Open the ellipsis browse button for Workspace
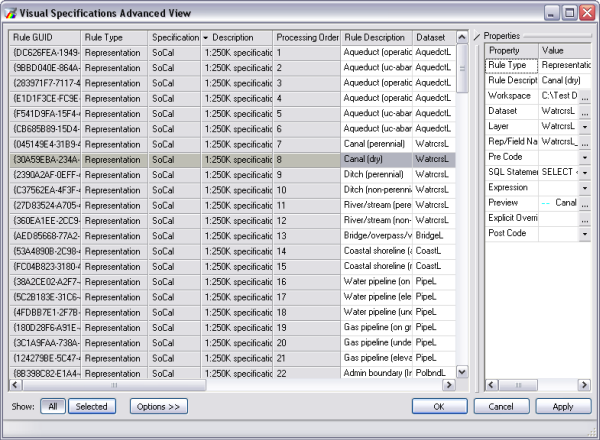Image resolution: width=600 pixels, height=440 pixels. (585, 96)
